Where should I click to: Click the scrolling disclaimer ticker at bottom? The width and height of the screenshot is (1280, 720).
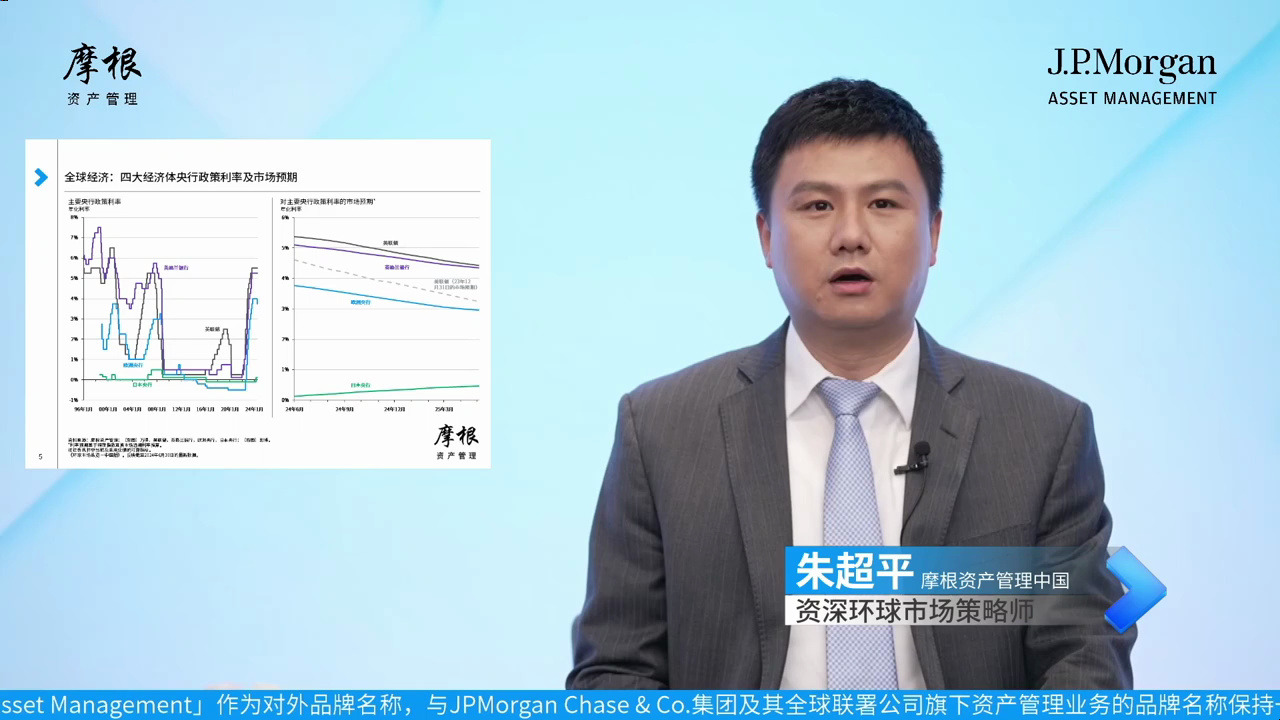640,704
